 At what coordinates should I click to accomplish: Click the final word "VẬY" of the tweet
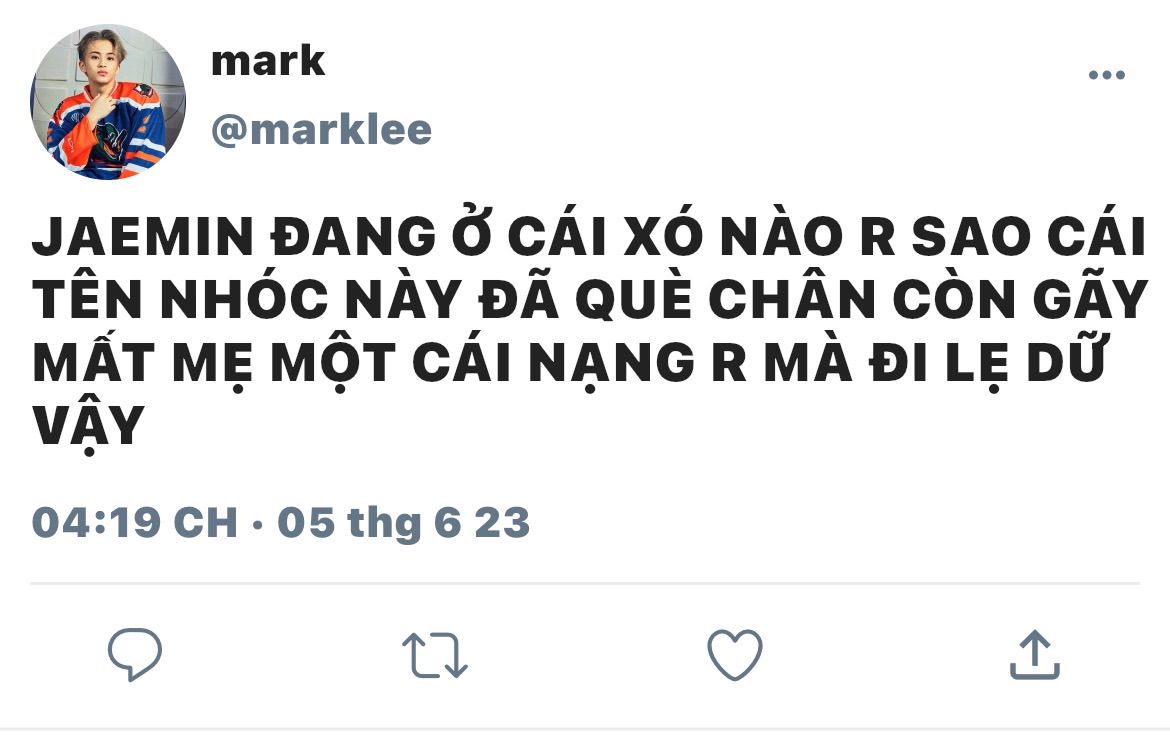(88, 426)
